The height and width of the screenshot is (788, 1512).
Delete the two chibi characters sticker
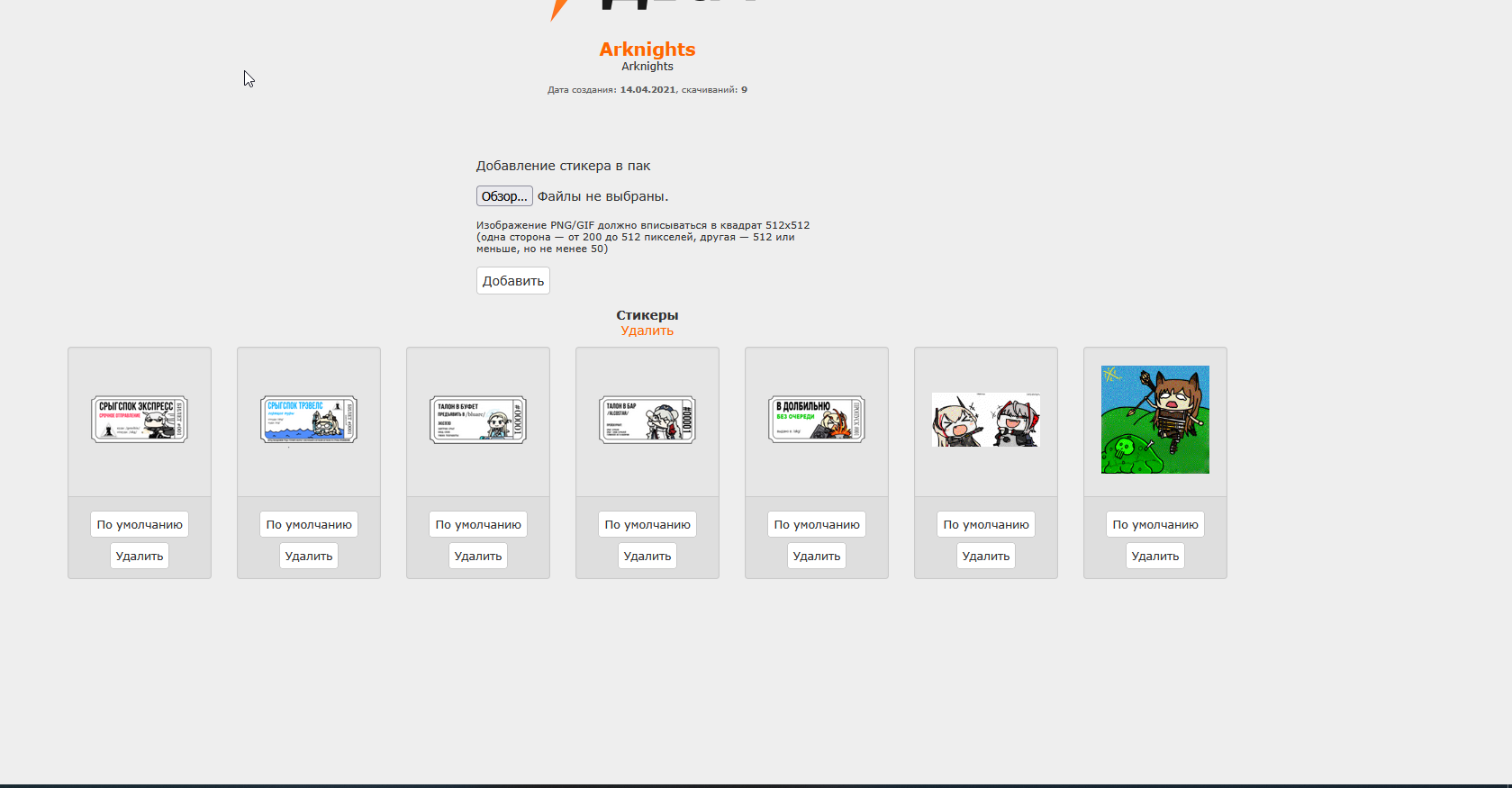986,556
